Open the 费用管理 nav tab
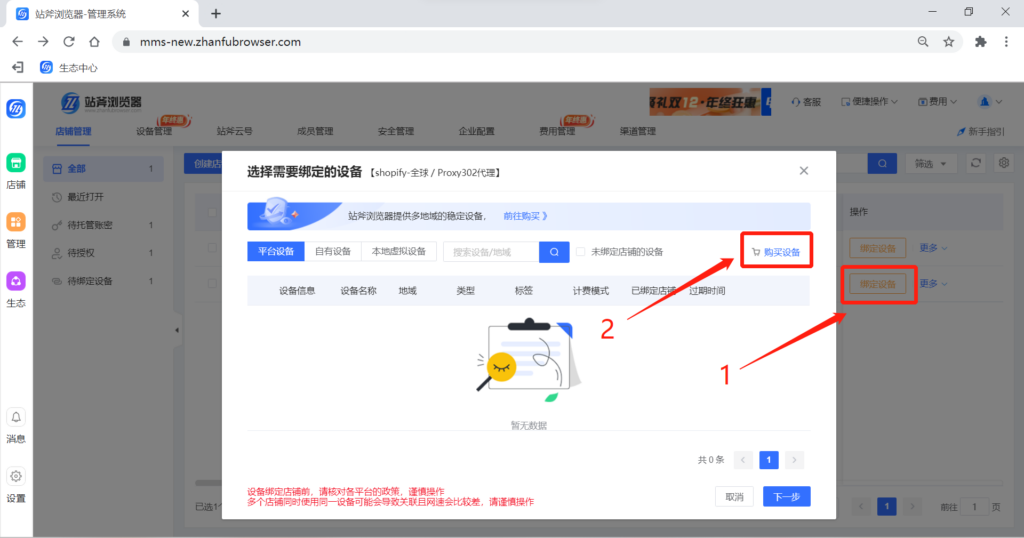This screenshot has height=538, width=1024. tap(557, 131)
